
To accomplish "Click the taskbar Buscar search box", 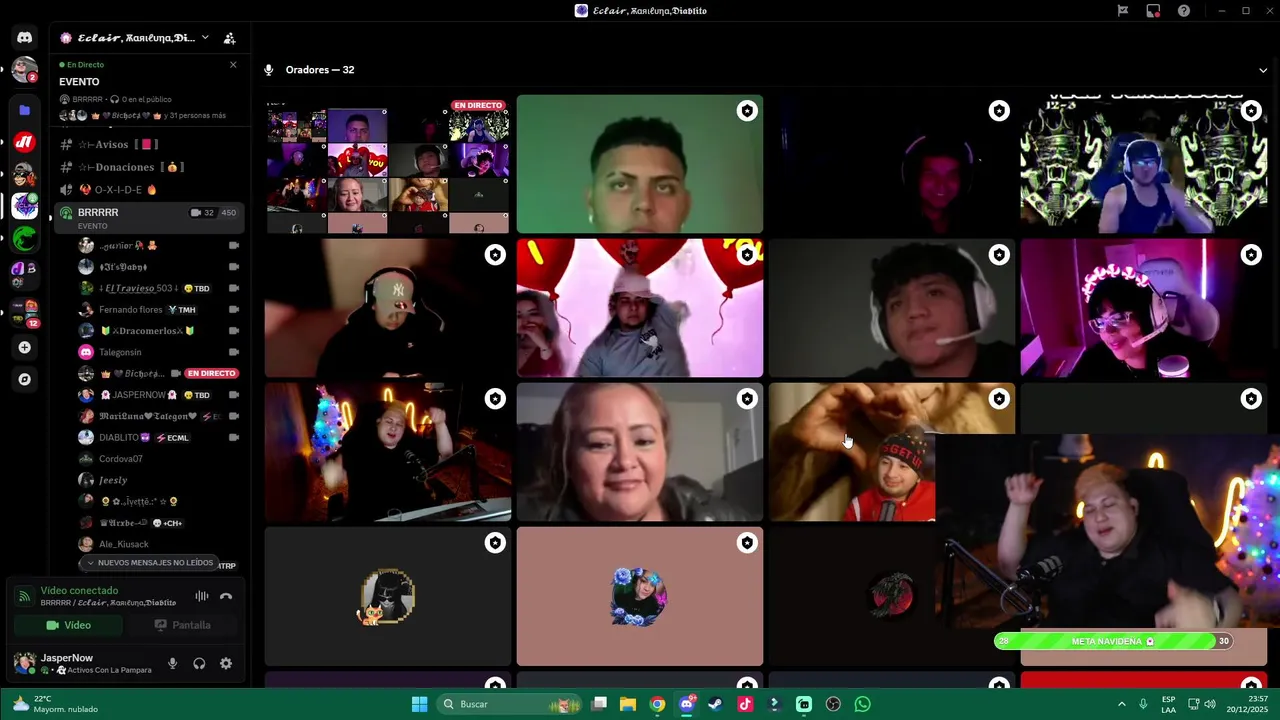I will tap(511, 704).
